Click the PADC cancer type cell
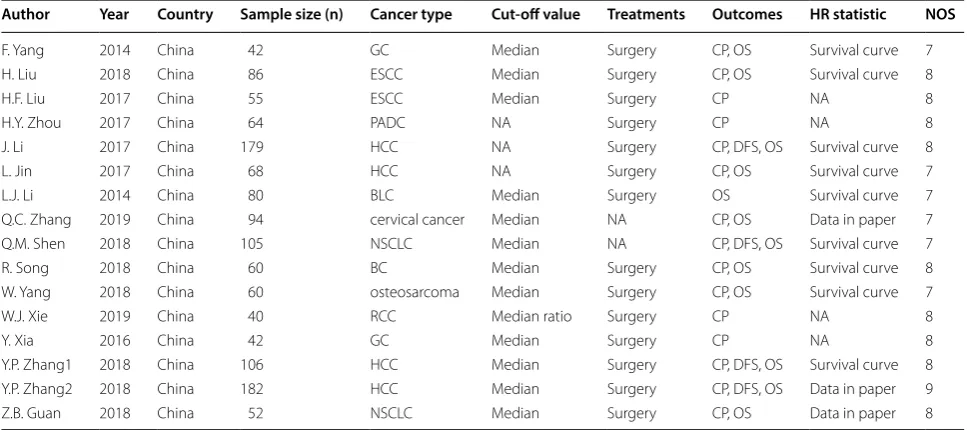This screenshot has width=967, height=430. tap(388, 123)
